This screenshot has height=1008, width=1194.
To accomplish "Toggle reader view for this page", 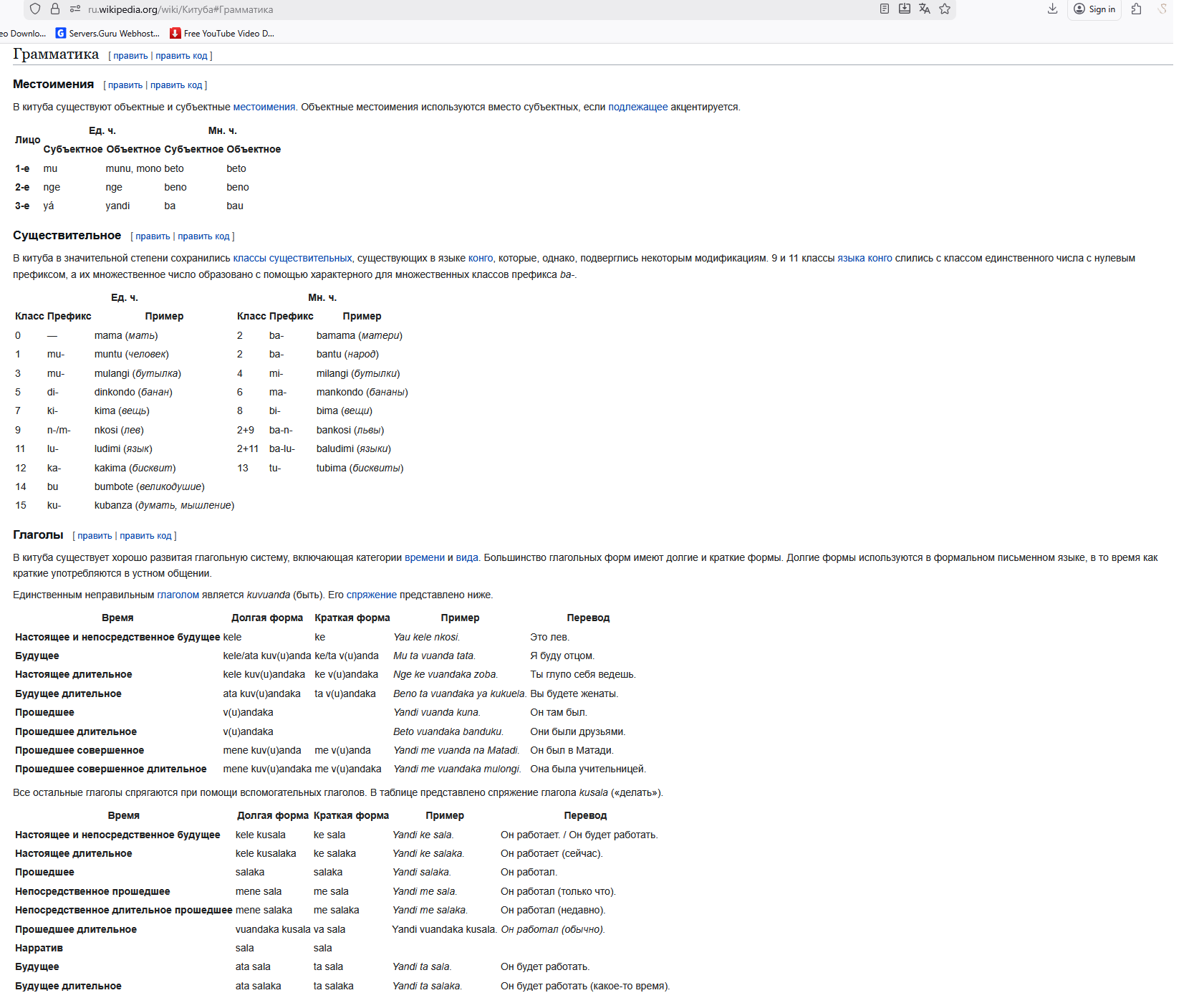I will [x=885, y=9].
